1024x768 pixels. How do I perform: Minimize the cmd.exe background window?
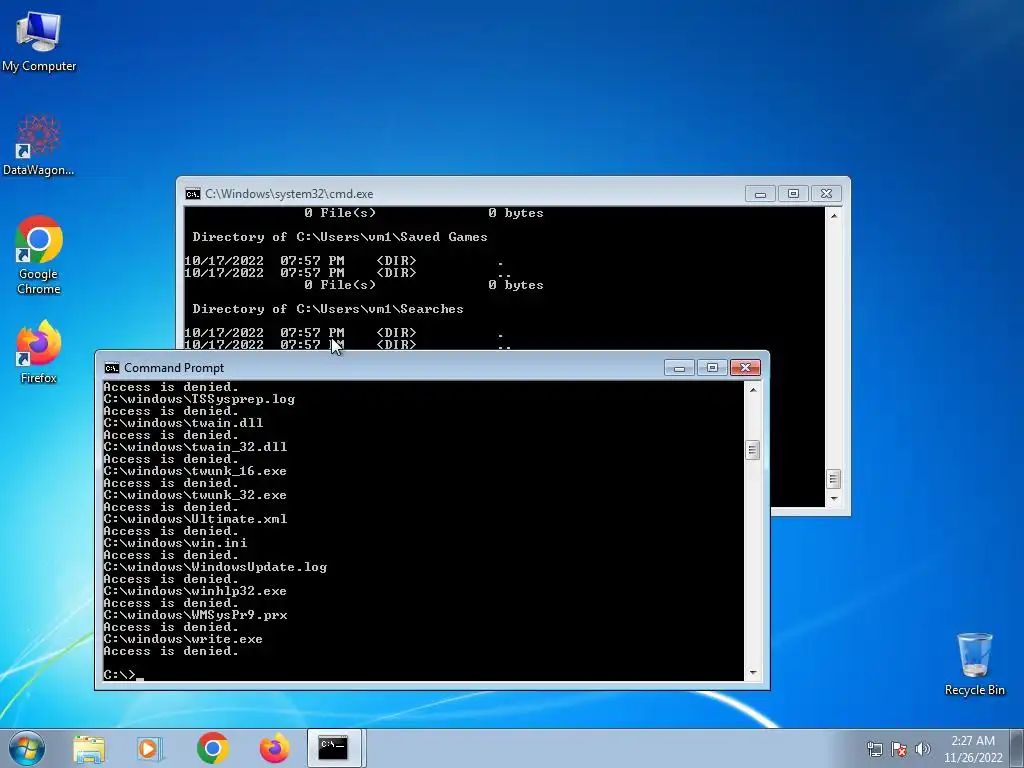[760, 194]
